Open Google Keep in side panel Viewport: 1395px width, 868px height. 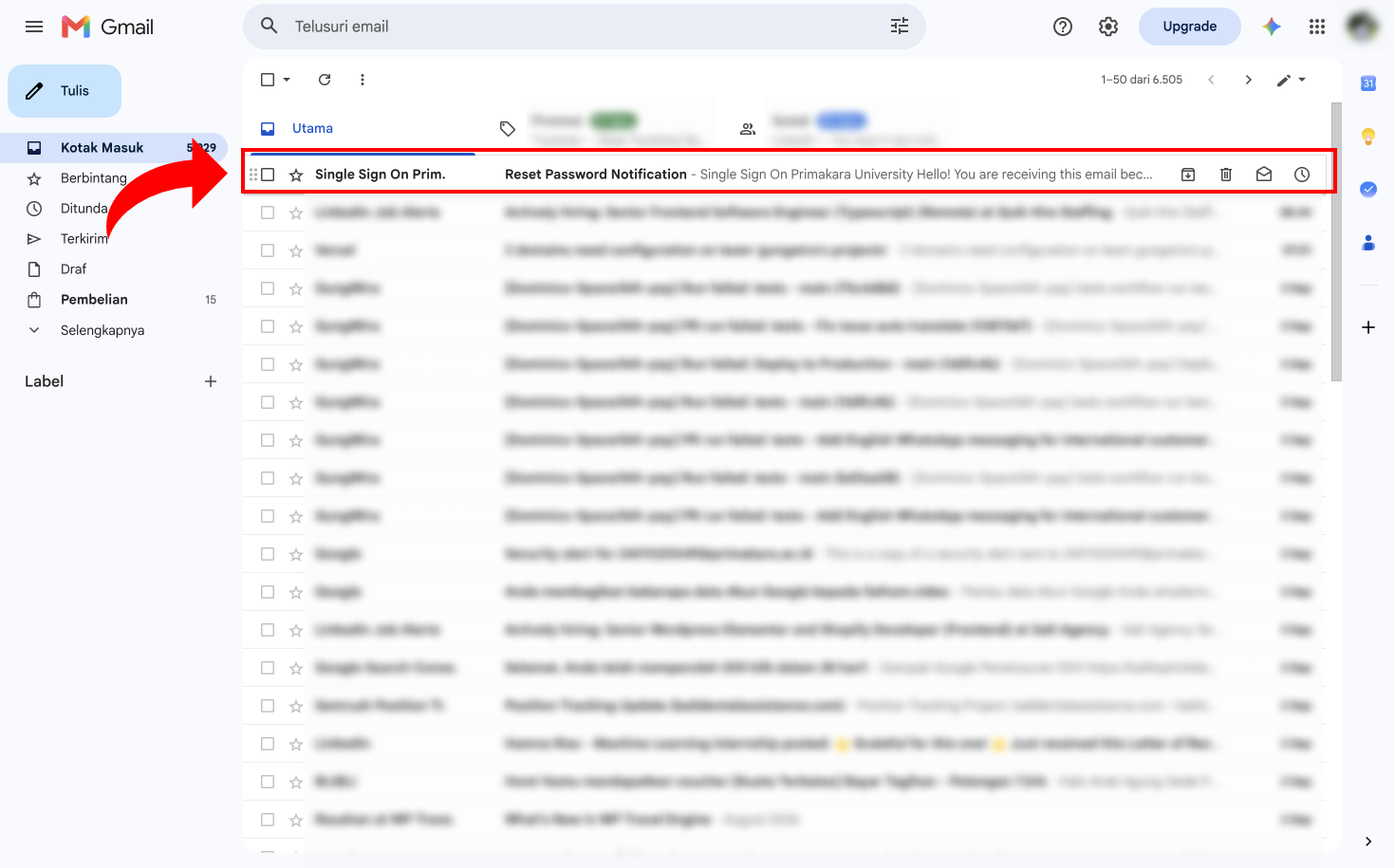click(x=1368, y=137)
